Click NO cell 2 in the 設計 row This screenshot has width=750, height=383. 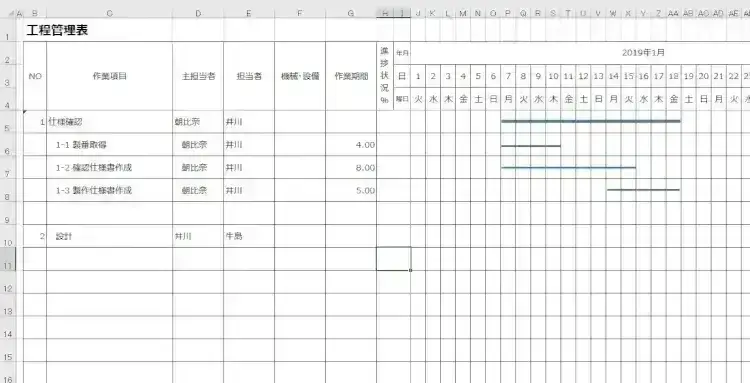pos(35,236)
